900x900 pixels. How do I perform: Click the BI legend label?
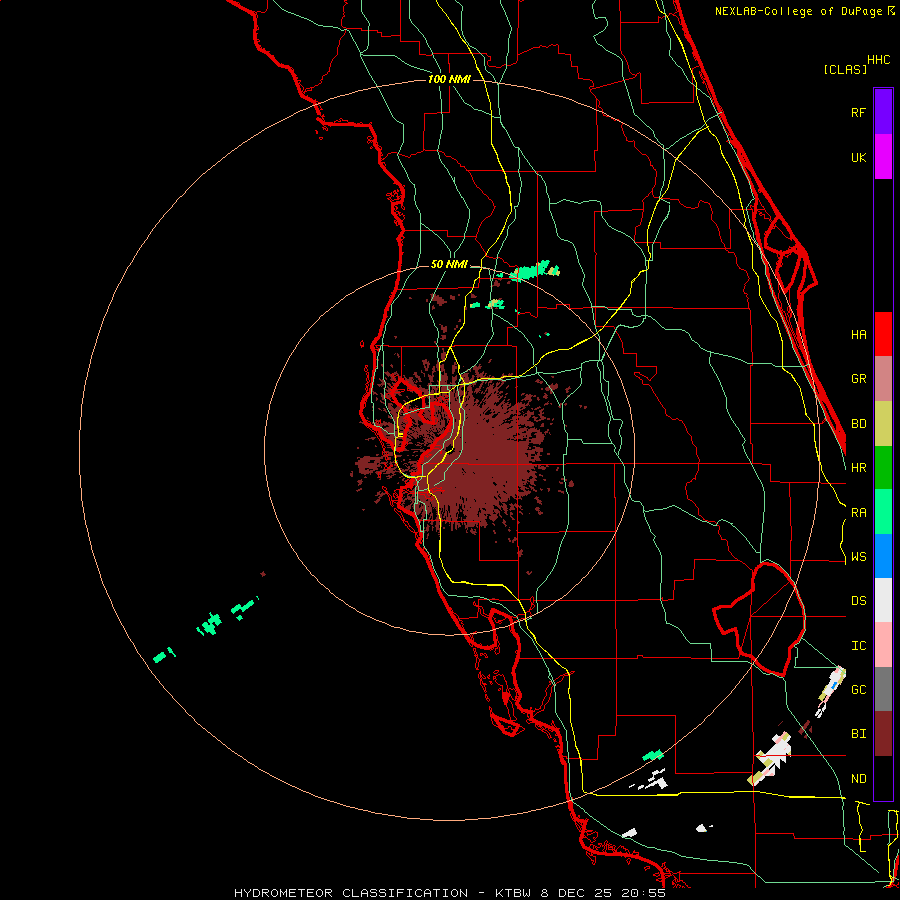858,734
